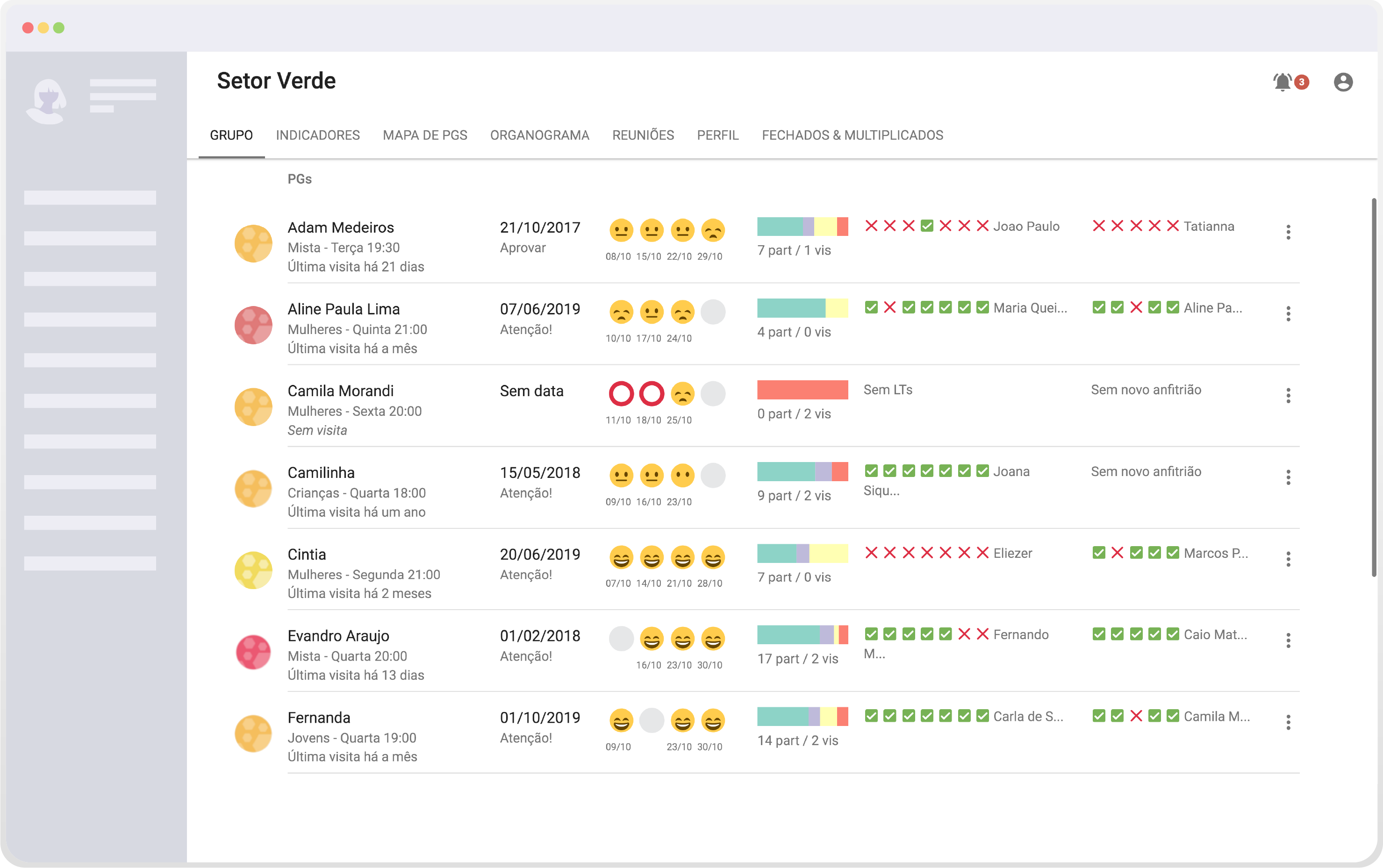This screenshot has height=868, width=1383.
Task: Toggle the red X in Maria Quei... checks
Action: point(889,307)
